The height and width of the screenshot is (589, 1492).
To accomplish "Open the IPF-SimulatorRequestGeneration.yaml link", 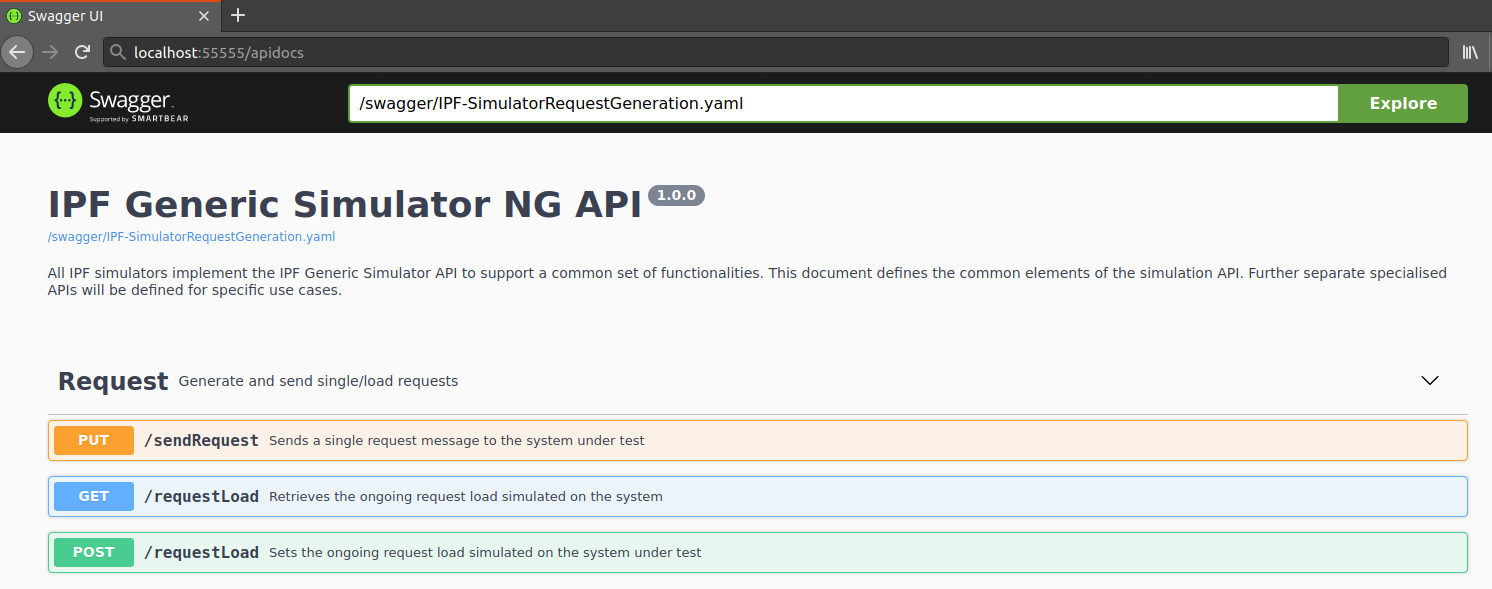I will tap(190, 236).
